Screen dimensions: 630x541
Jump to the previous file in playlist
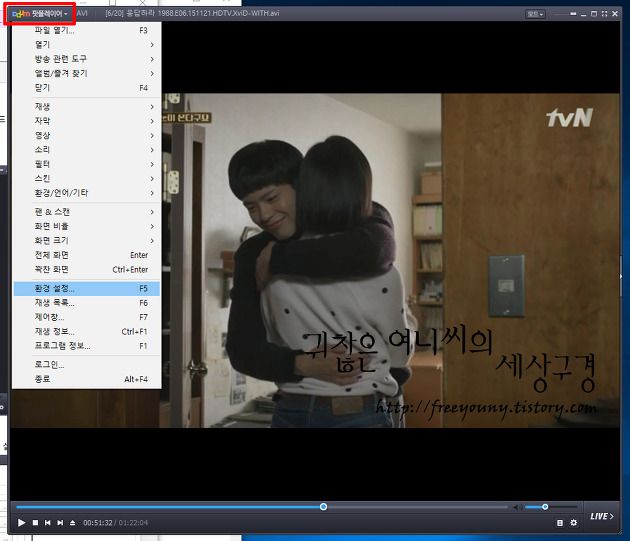pyautogui.click(x=48, y=523)
